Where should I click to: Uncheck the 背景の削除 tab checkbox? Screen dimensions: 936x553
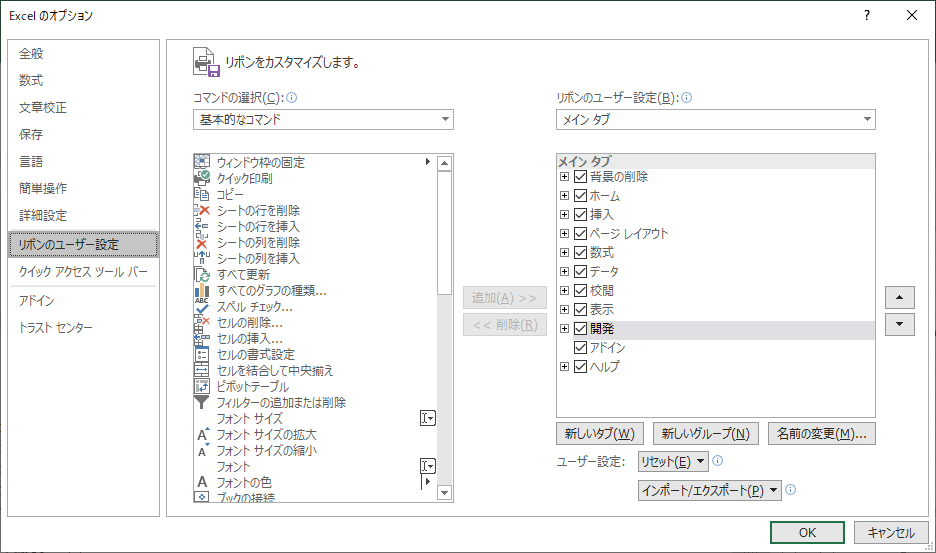580,177
